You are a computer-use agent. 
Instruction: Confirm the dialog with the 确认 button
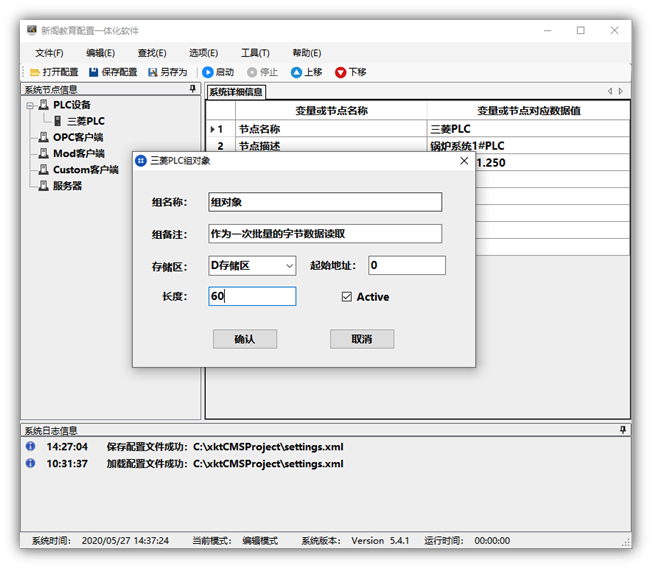click(x=245, y=339)
